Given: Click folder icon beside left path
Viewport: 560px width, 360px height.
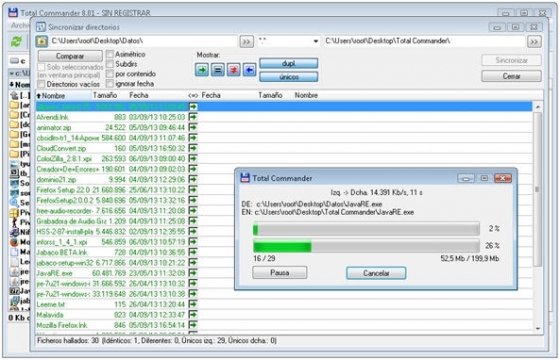Looking at the screenshot, I should [x=41, y=41].
